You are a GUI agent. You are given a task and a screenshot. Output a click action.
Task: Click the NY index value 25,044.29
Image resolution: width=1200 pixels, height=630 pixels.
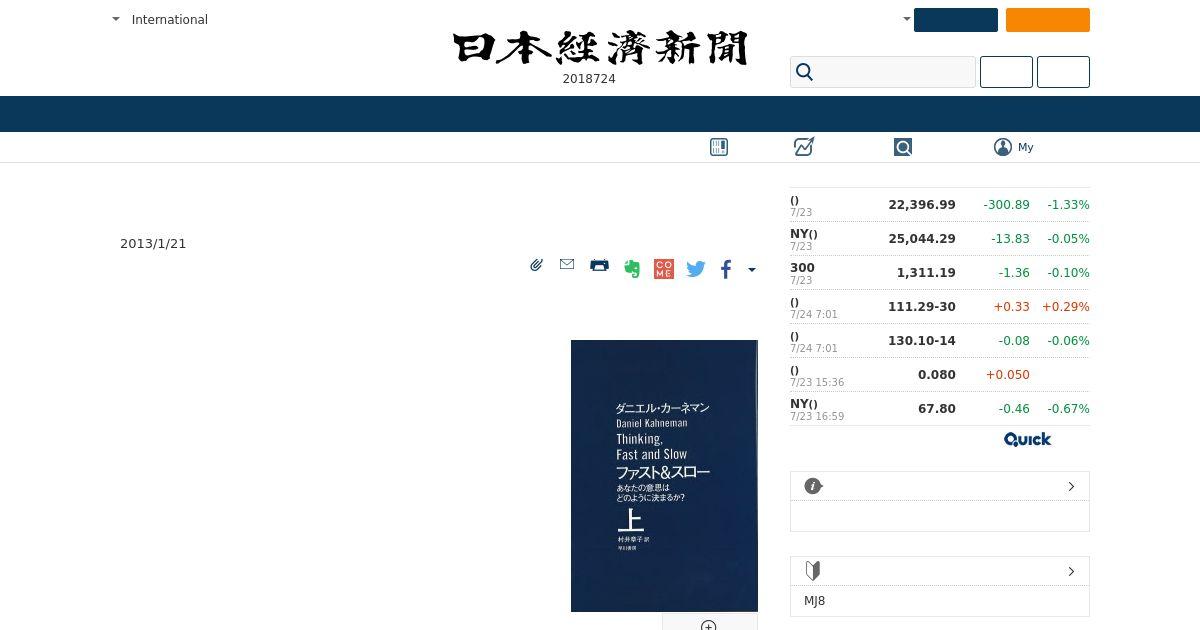click(x=922, y=239)
